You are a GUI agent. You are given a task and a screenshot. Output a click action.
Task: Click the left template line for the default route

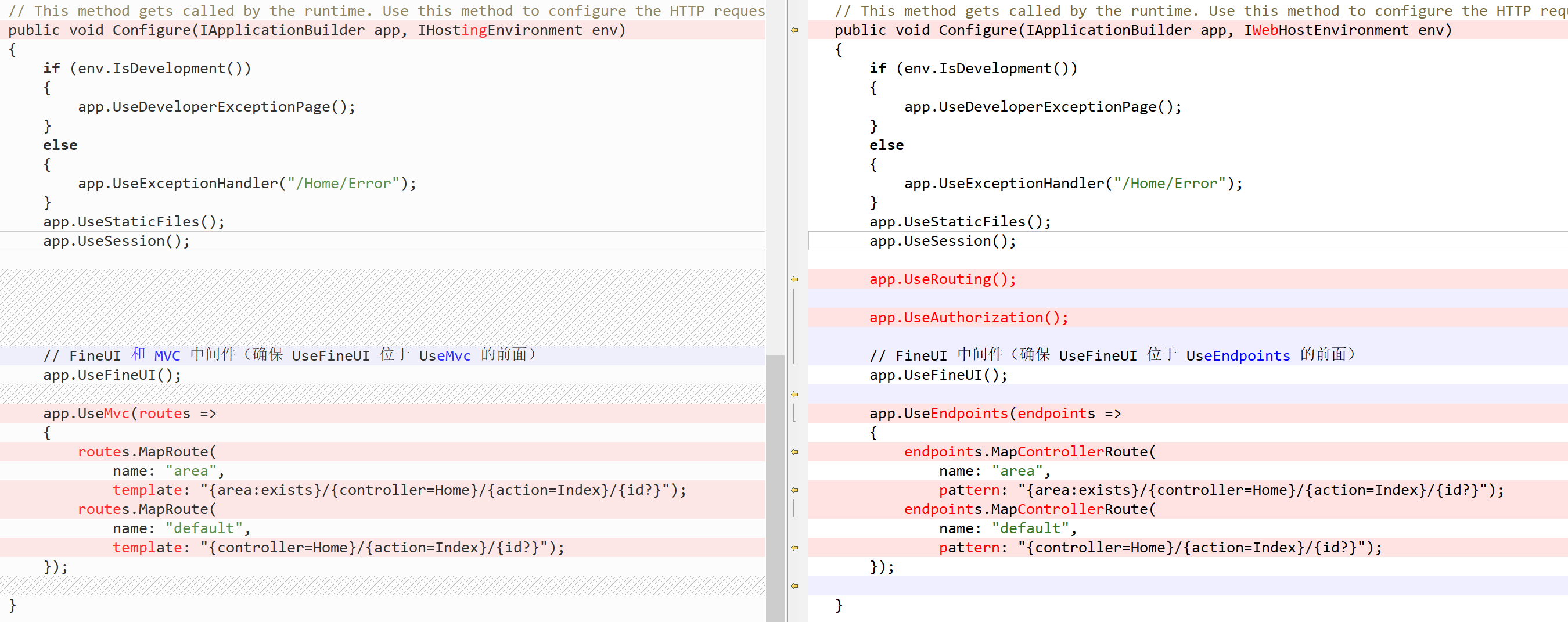tap(339, 548)
